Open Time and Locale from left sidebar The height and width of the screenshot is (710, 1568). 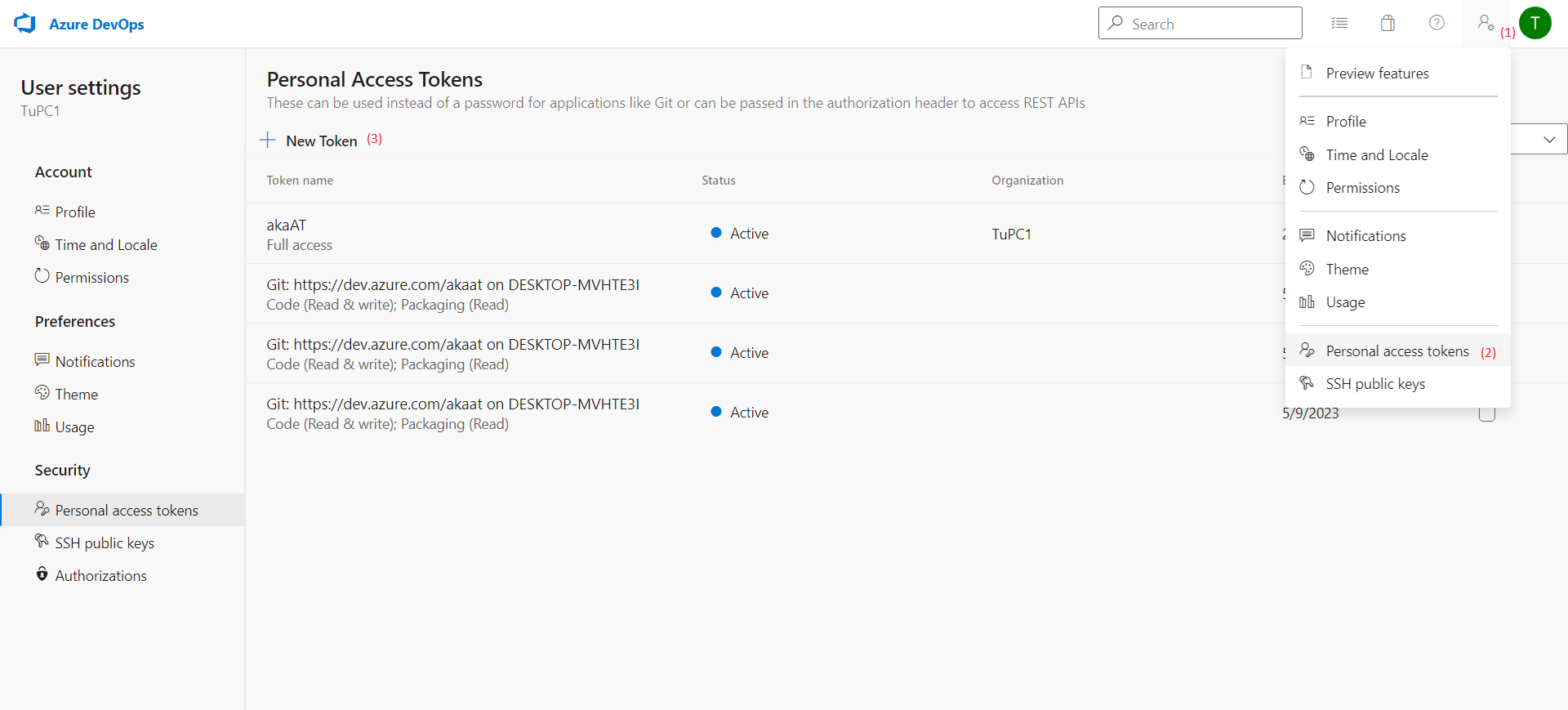coord(122,245)
